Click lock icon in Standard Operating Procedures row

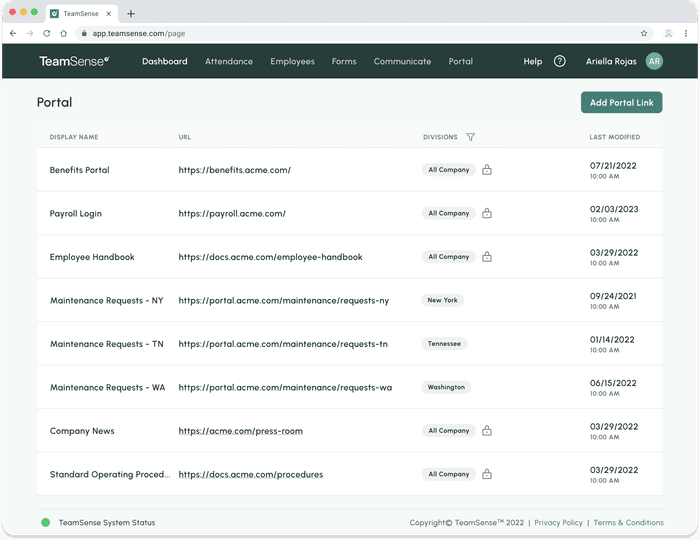click(487, 474)
